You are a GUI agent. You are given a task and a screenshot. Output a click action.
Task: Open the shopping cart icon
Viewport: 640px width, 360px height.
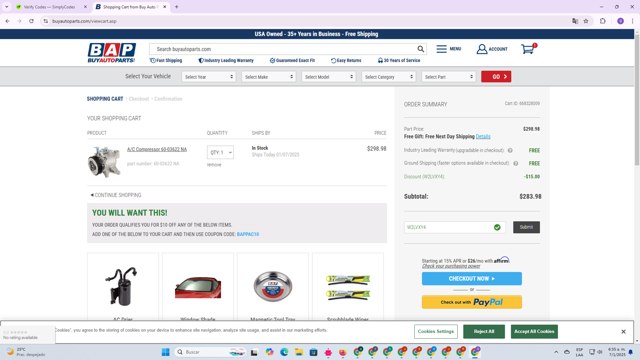point(528,49)
